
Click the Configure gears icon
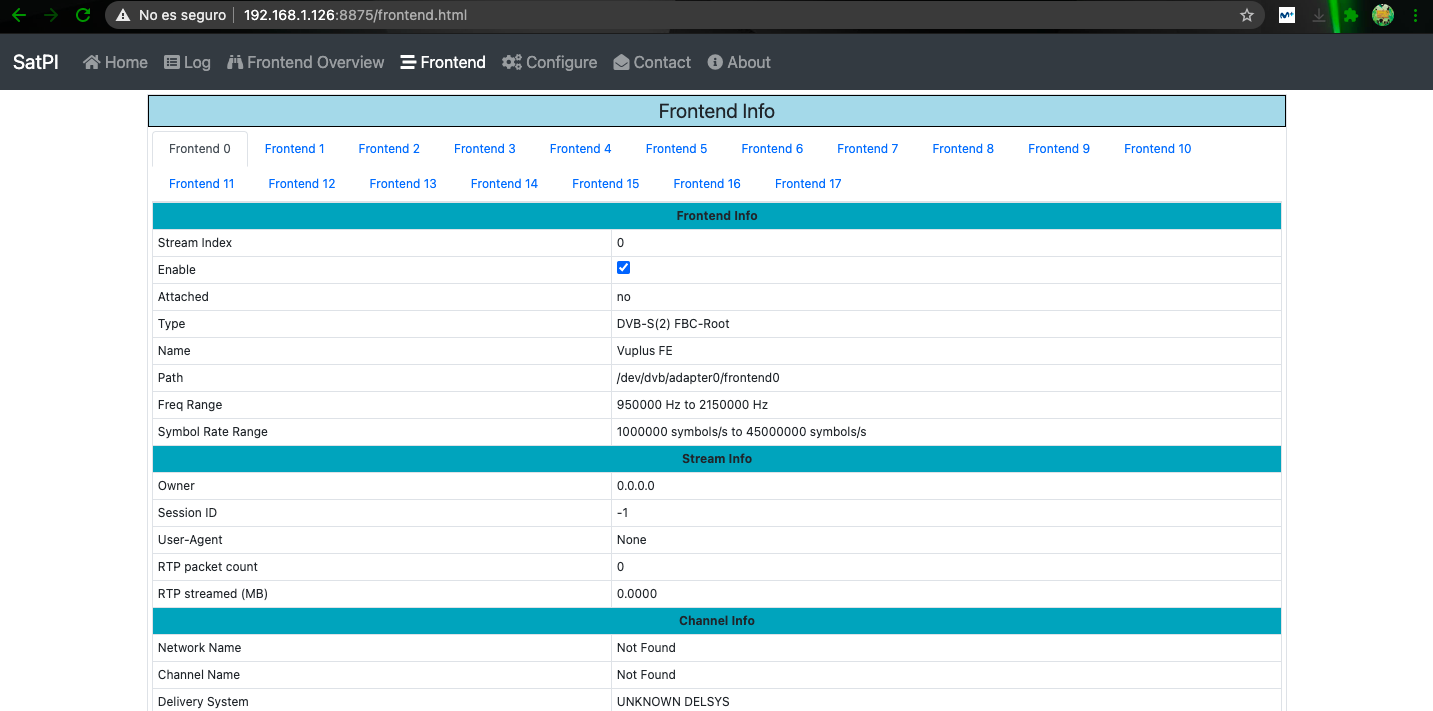click(512, 62)
